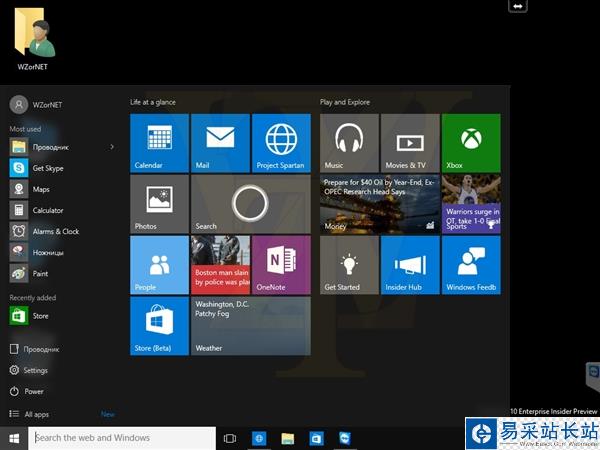This screenshot has width=600, height=450.
Task: Open the Sports Warriors tile
Action: [x=471, y=204]
